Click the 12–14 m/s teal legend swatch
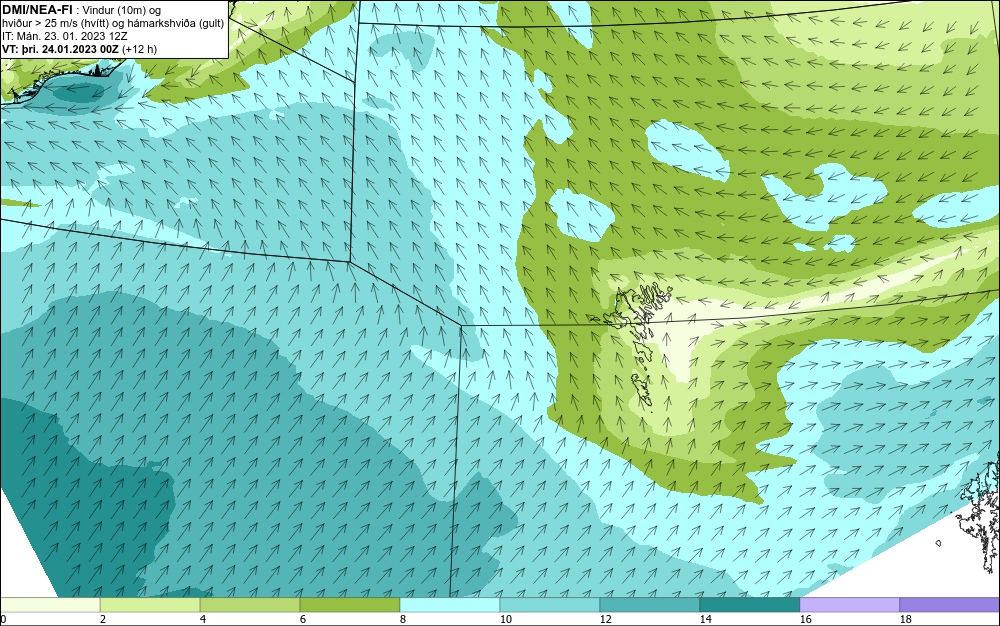 pyautogui.click(x=650, y=604)
